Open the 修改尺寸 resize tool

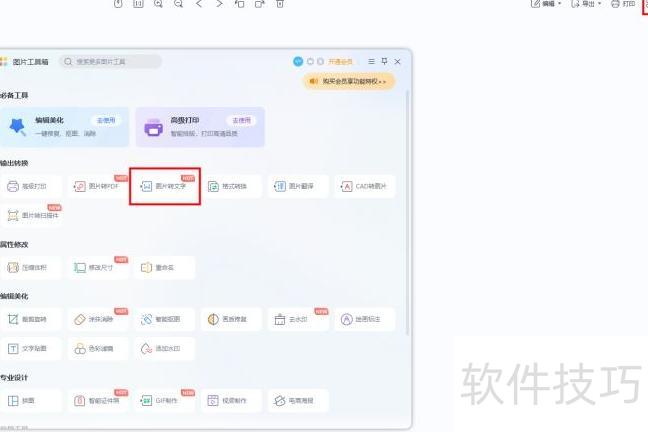(98, 268)
